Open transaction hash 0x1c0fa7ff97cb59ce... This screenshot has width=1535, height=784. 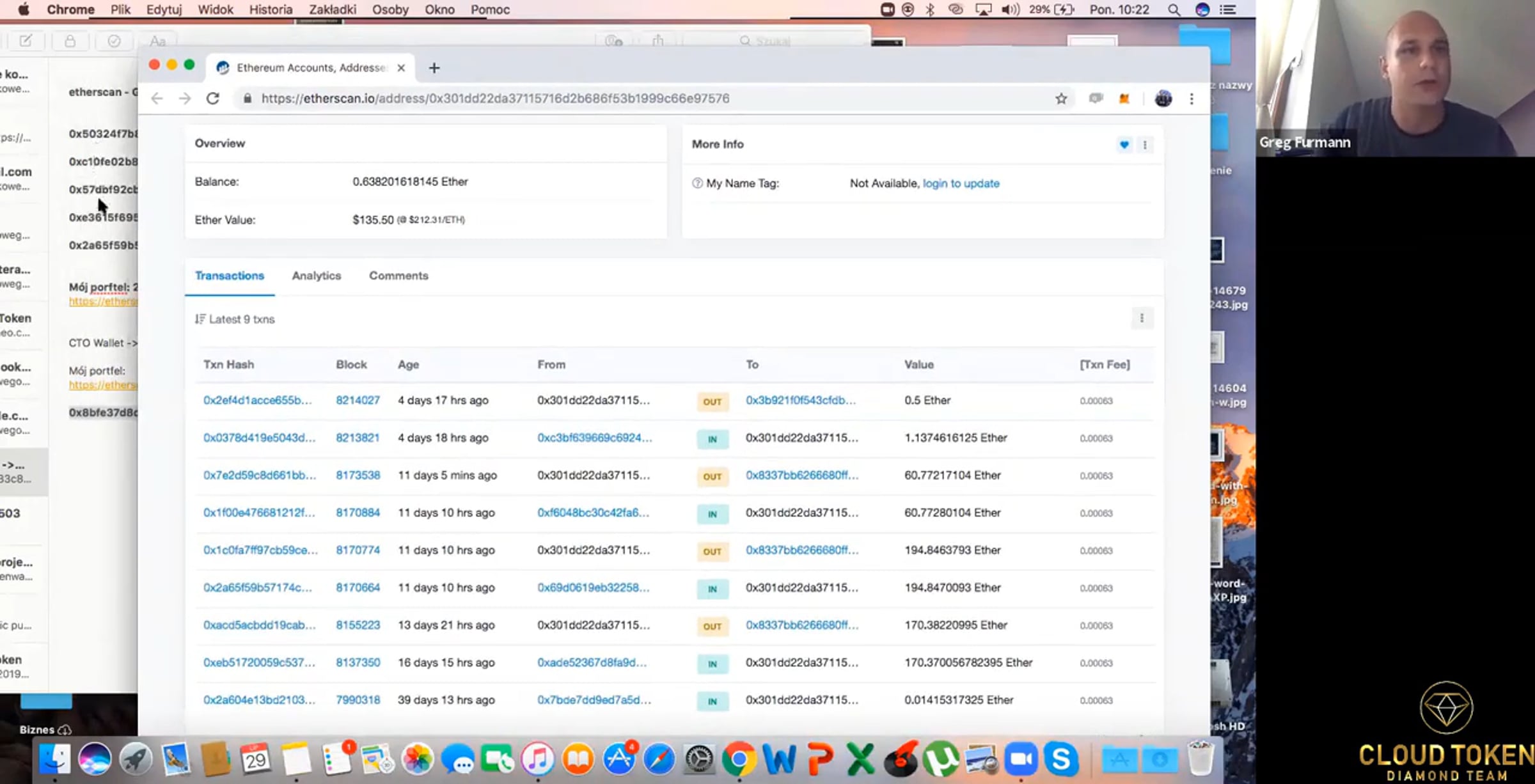pos(260,550)
